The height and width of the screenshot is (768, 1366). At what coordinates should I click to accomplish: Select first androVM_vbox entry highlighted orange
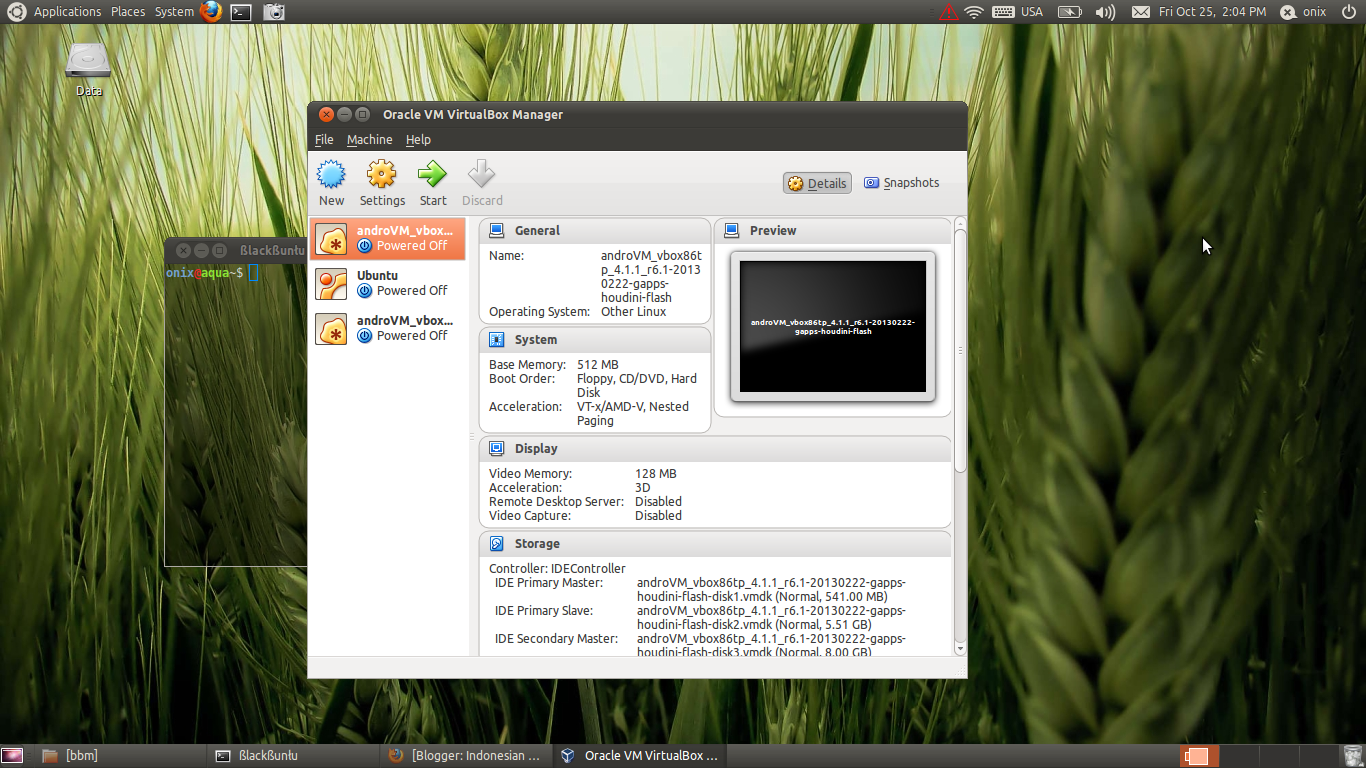[x=387, y=238]
